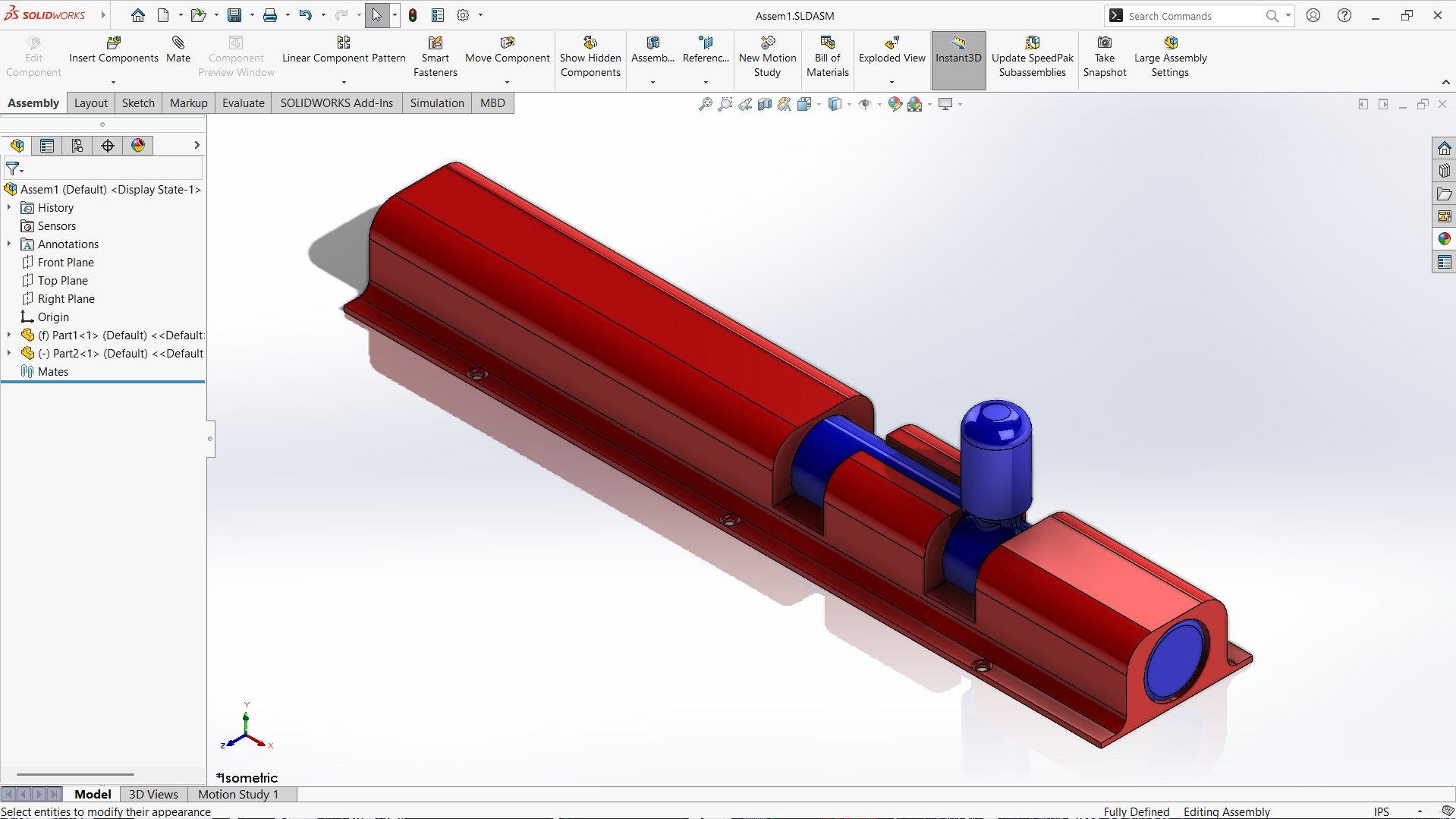1456x819 pixels.
Task: Expand the Part1<1> tree node
Action: click(x=9, y=335)
